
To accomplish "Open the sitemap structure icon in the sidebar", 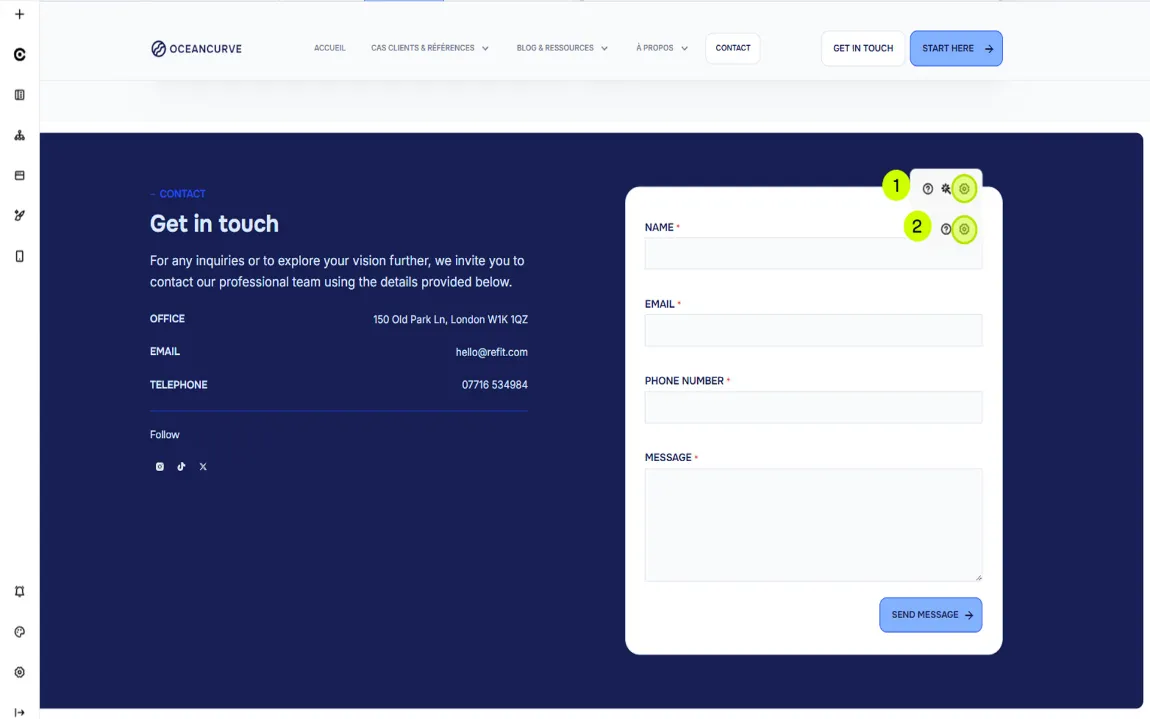I will click(19, 135).
